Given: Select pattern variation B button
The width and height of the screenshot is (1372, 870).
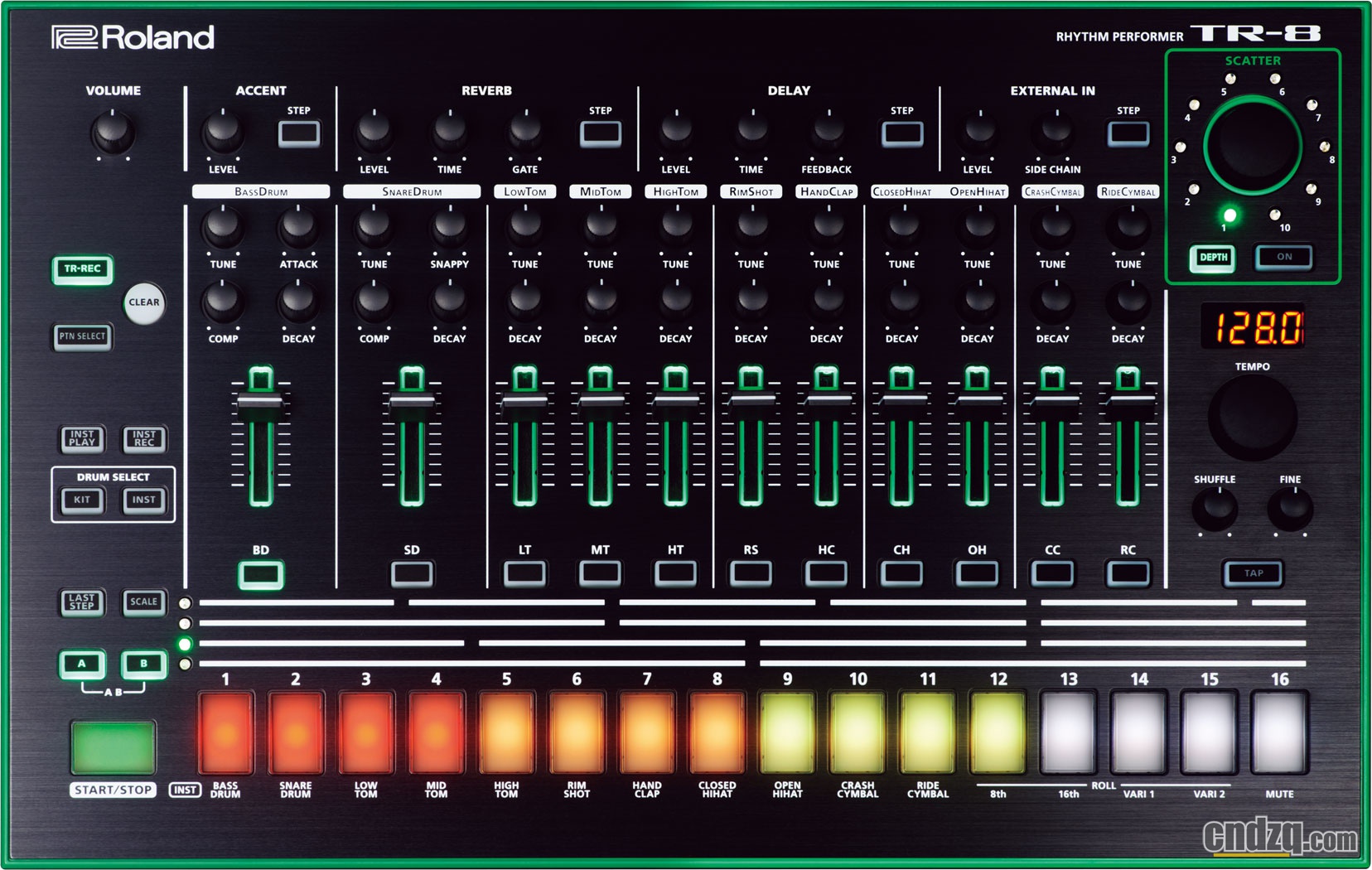Looking at the screenshot, I should (x=144, y=664).
